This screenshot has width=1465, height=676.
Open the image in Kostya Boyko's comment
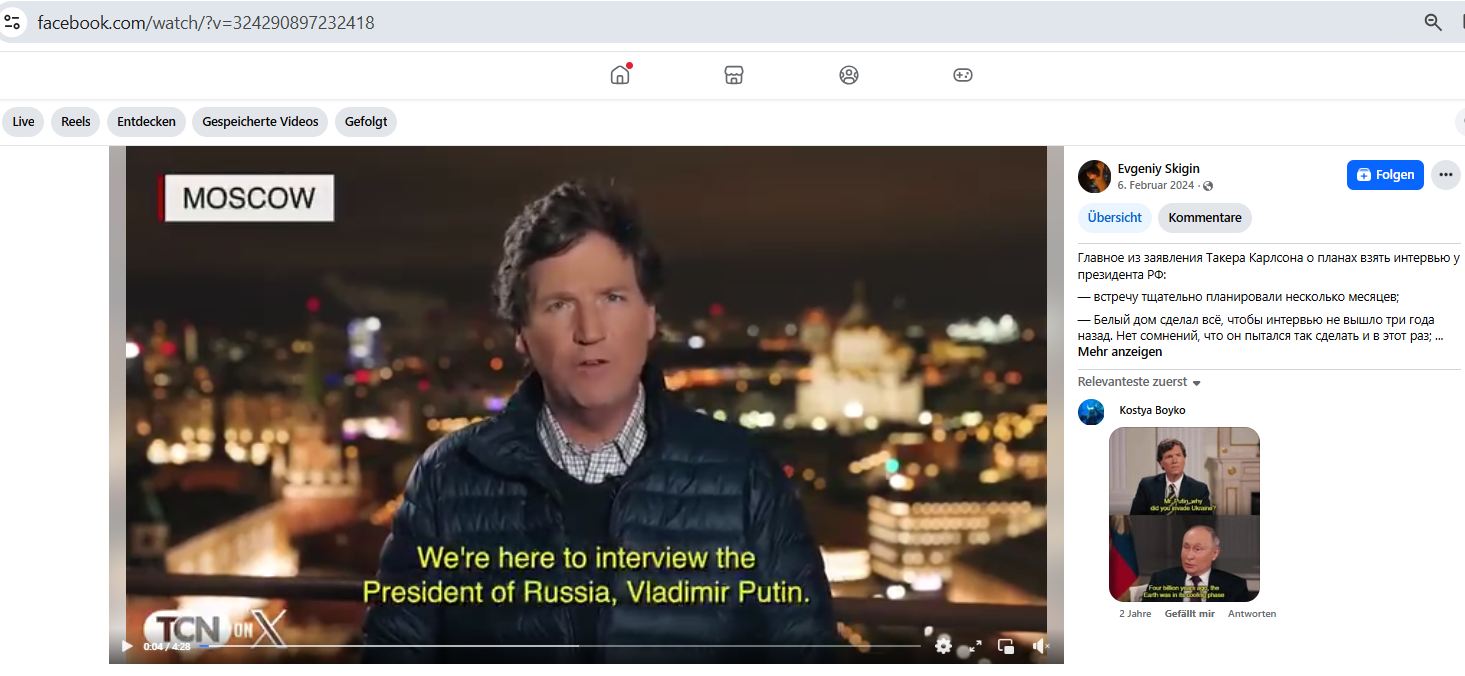coord(1184,514)
